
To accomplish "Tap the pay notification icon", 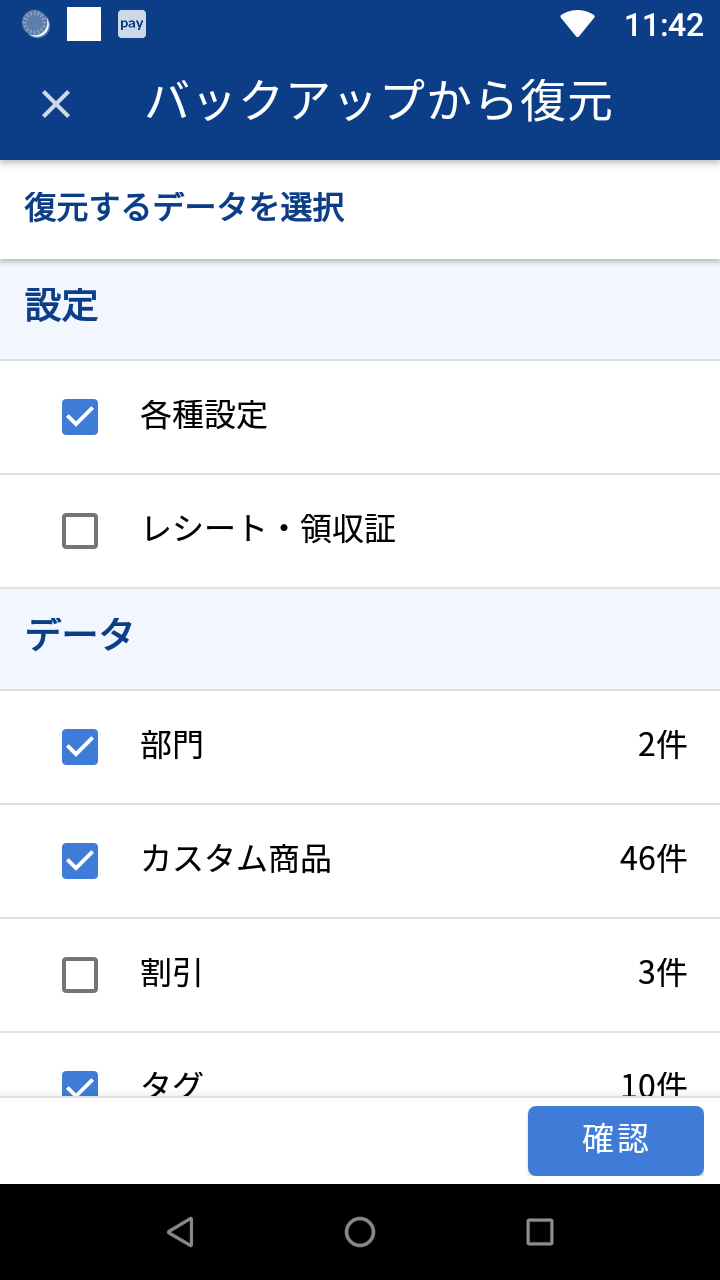I will 132,24.
